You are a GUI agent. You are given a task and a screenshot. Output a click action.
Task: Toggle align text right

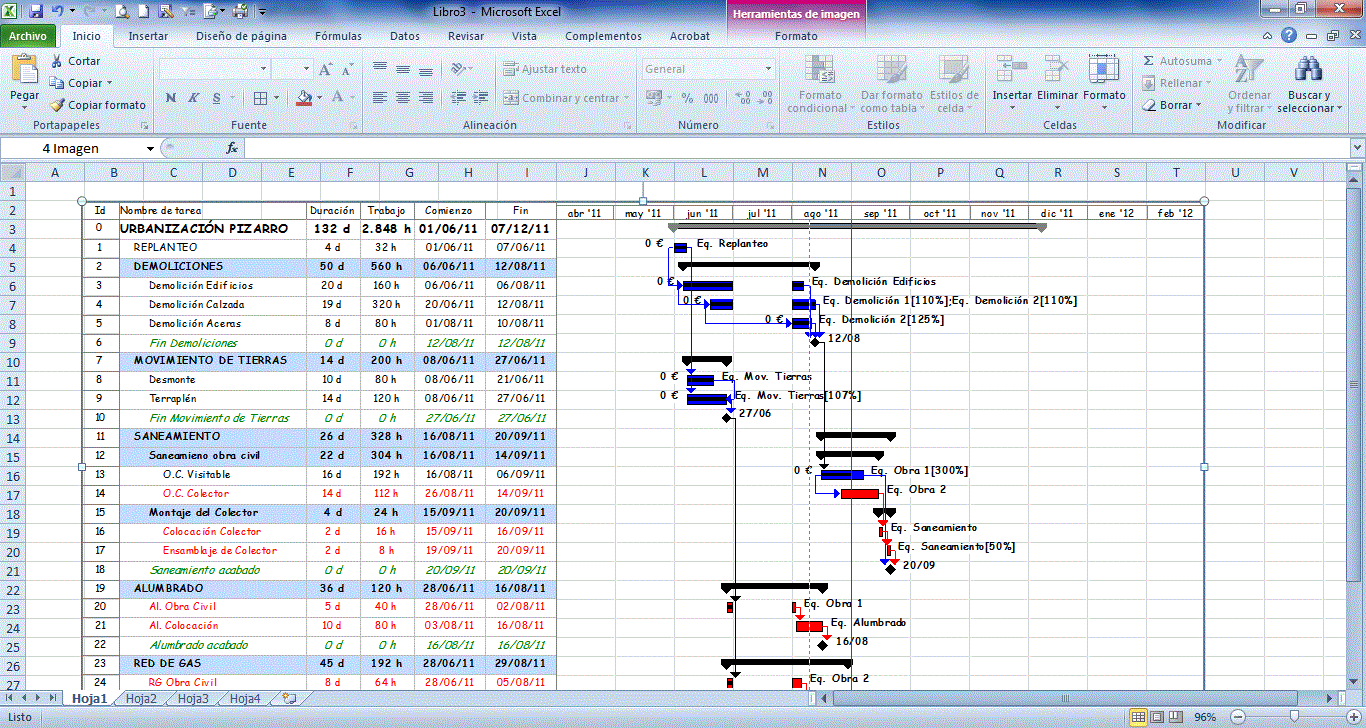[425, 98]
